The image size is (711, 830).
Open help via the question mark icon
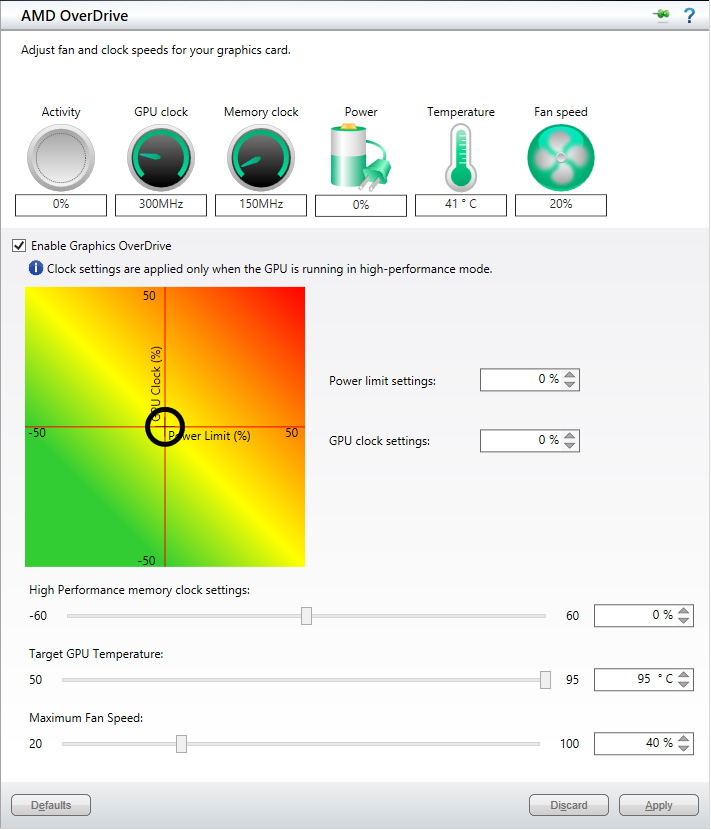point(689,15)
